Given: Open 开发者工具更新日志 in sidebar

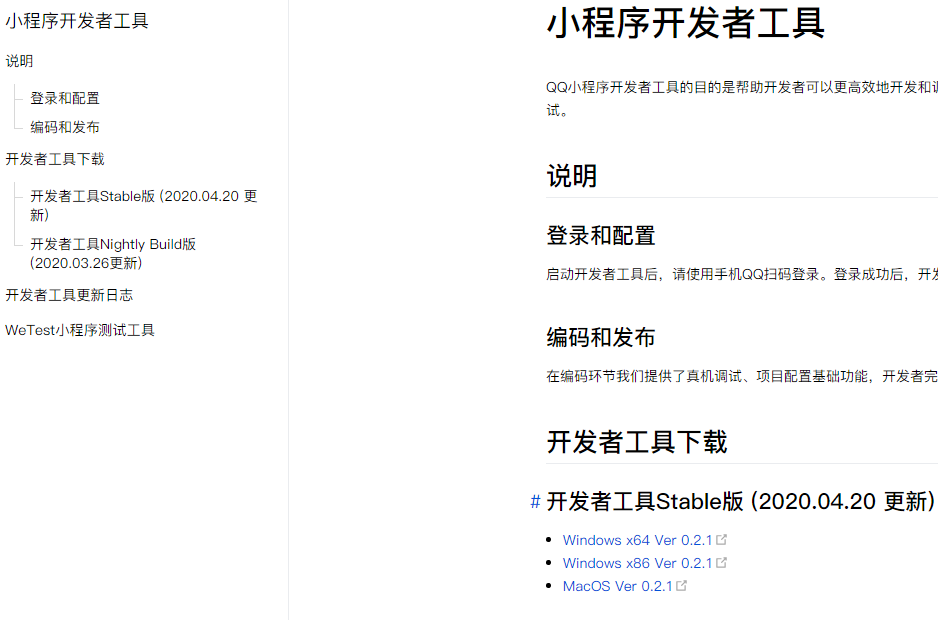Looking at the screenshot, I should point(69,295).
